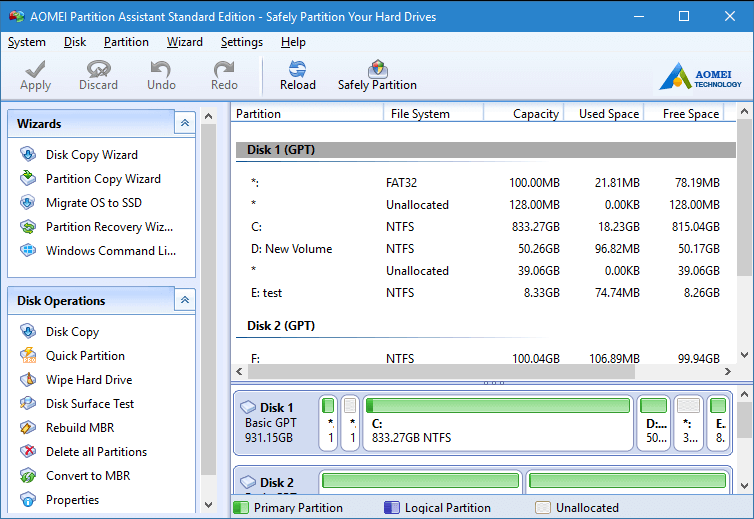Click the Disk 2 drive icon in disk map
The height and width of the screenshot is (519, 754).
point(248,482)
